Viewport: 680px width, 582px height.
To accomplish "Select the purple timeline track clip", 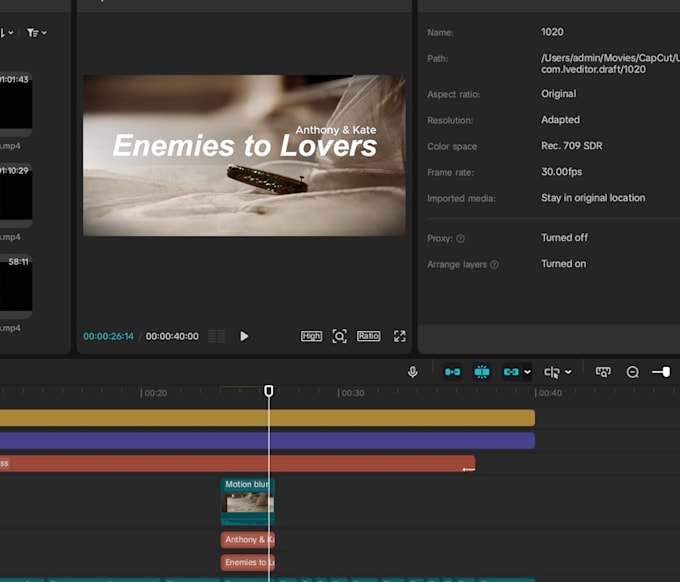I will click(267, 441).
